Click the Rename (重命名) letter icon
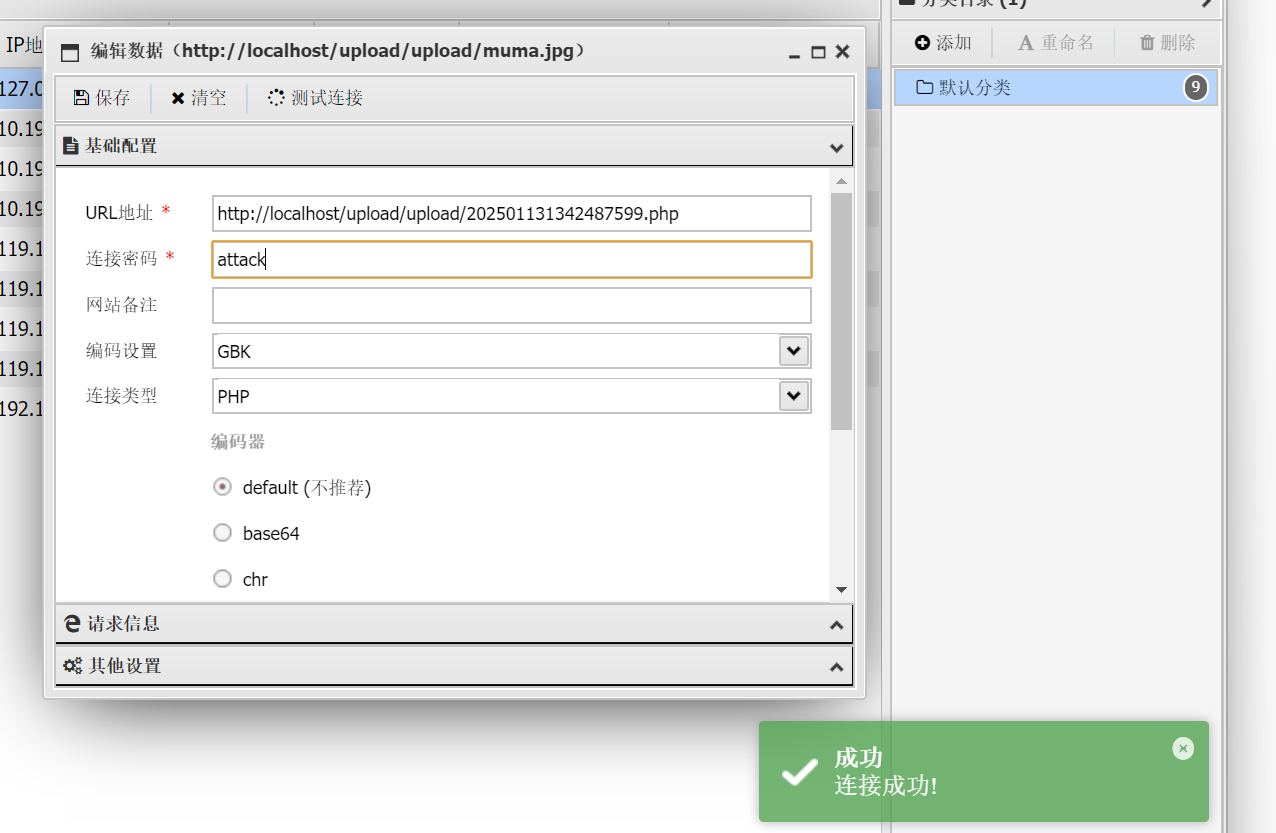The image size is (1276, 833). pos(1025,43)
